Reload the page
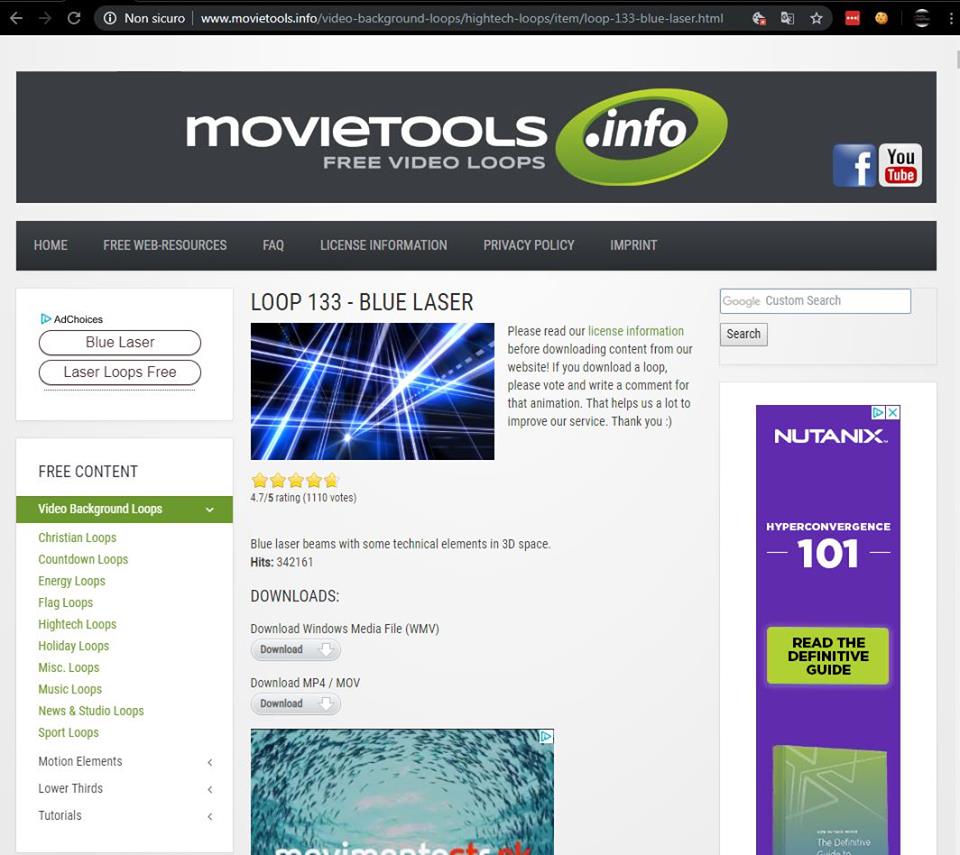The width and height of the screenshot is (960, 855). point(73,18)
